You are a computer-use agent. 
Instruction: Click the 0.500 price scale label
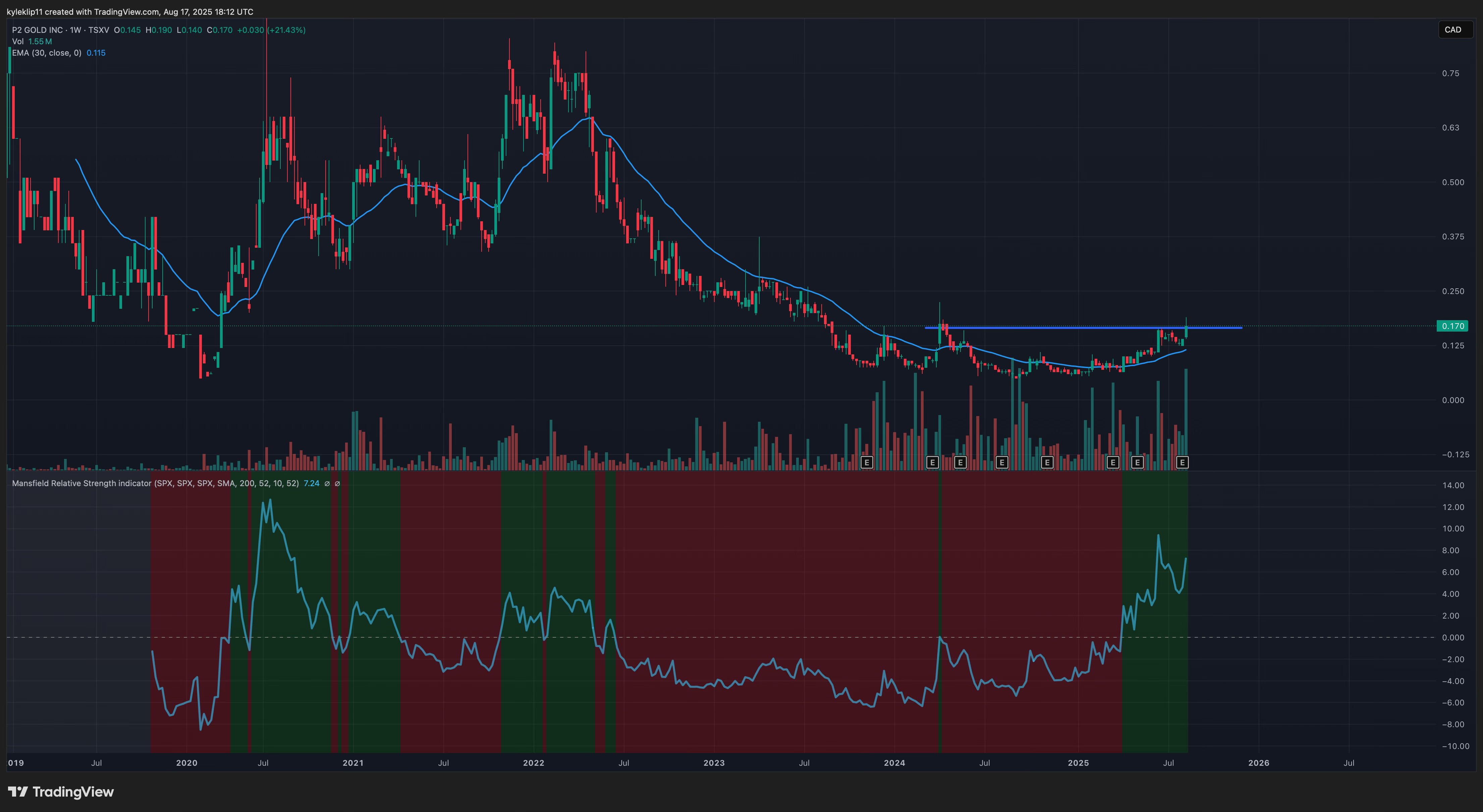click(1452, 182)
